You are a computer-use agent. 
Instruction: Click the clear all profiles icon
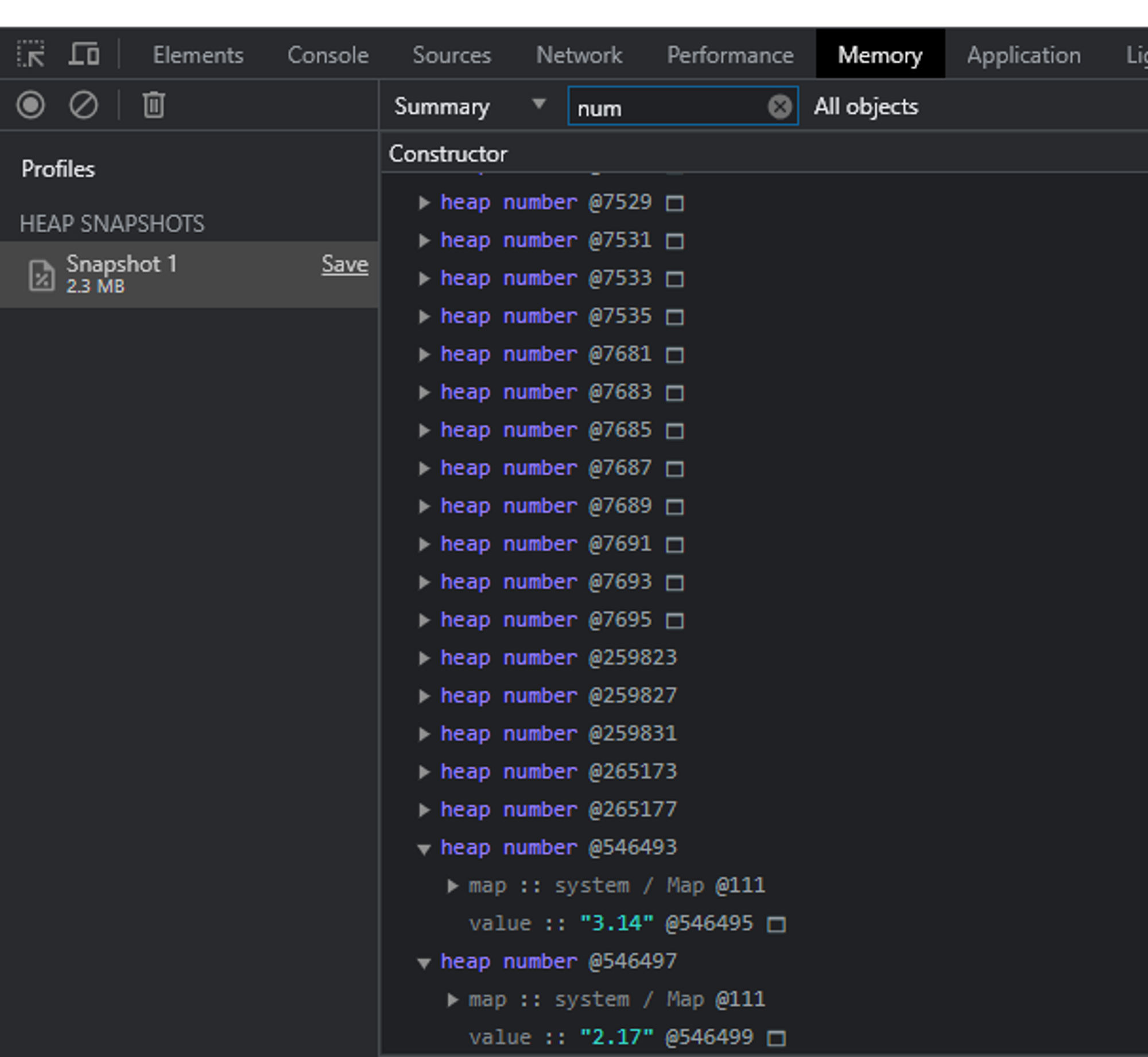click(84, 106)
